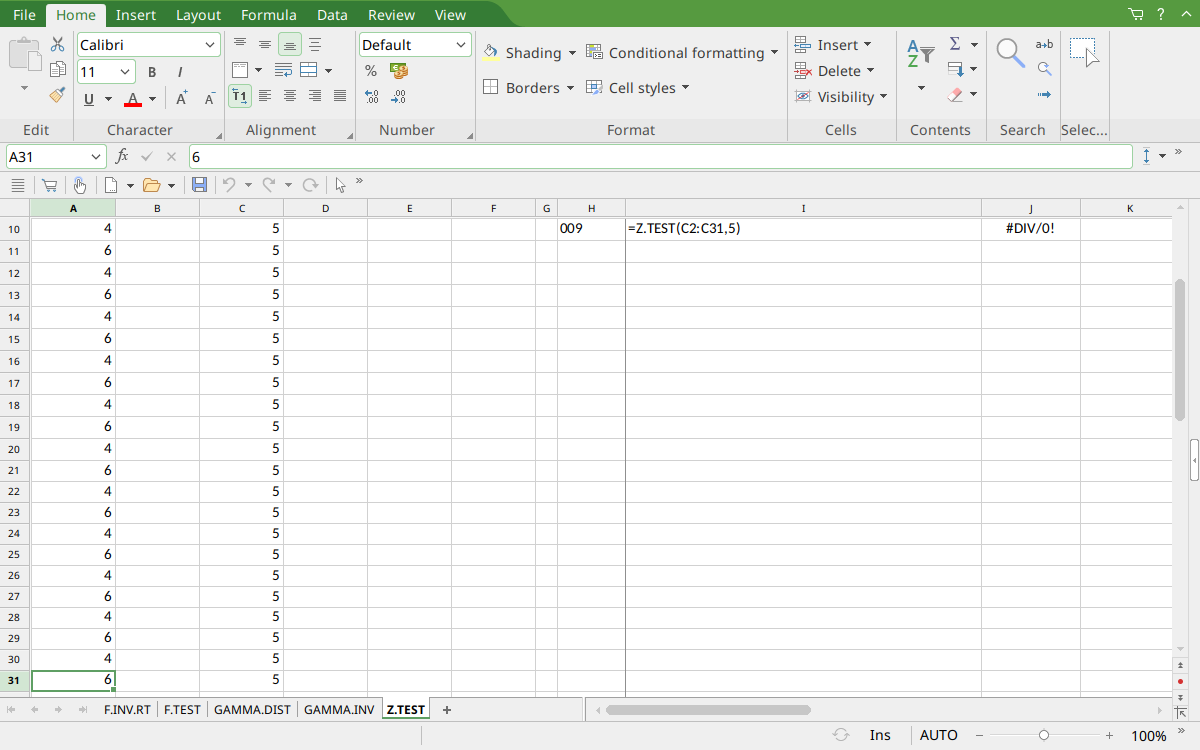Add a new sheet with plus button
Image resolution: width=1200 pixels, height=750 pixels.
[x=447, y=710]
